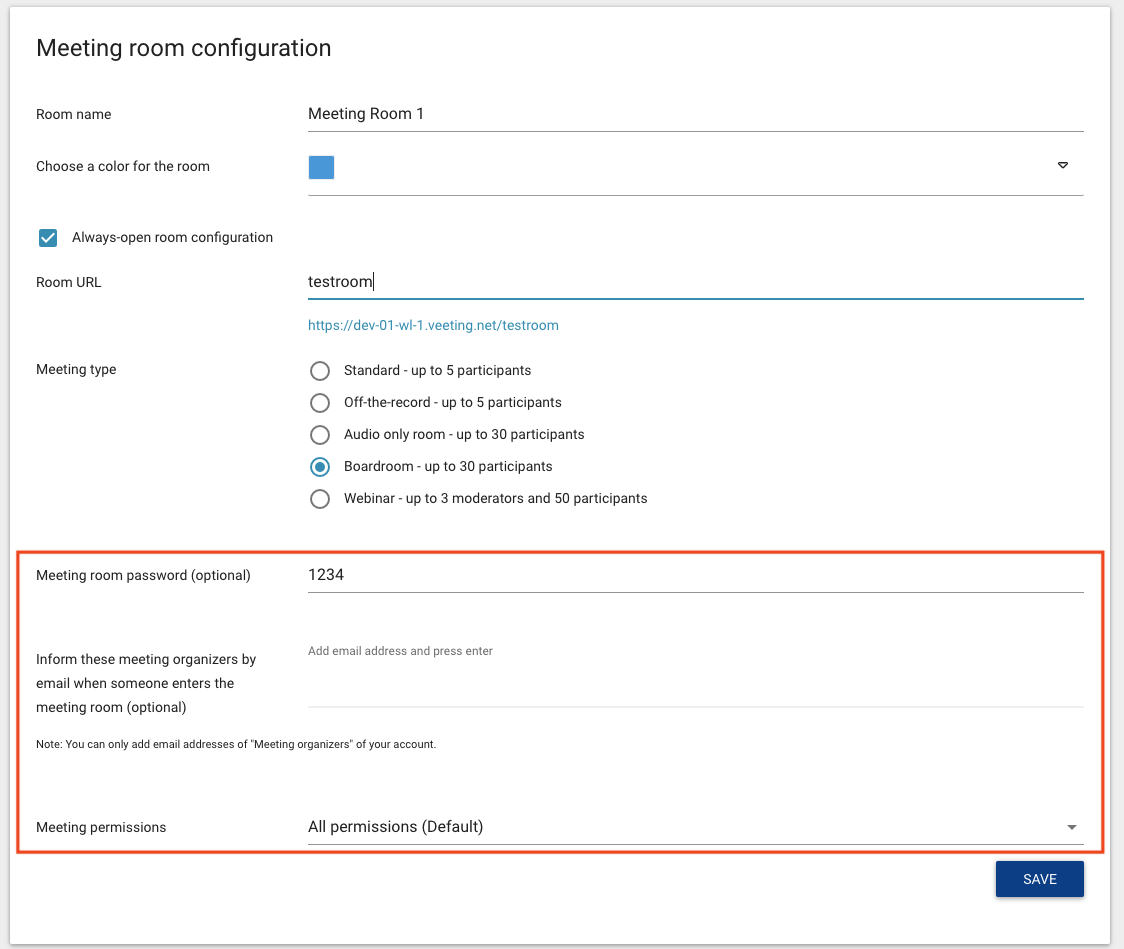Click the Choose a color for the room label

(x=123, y=166)
